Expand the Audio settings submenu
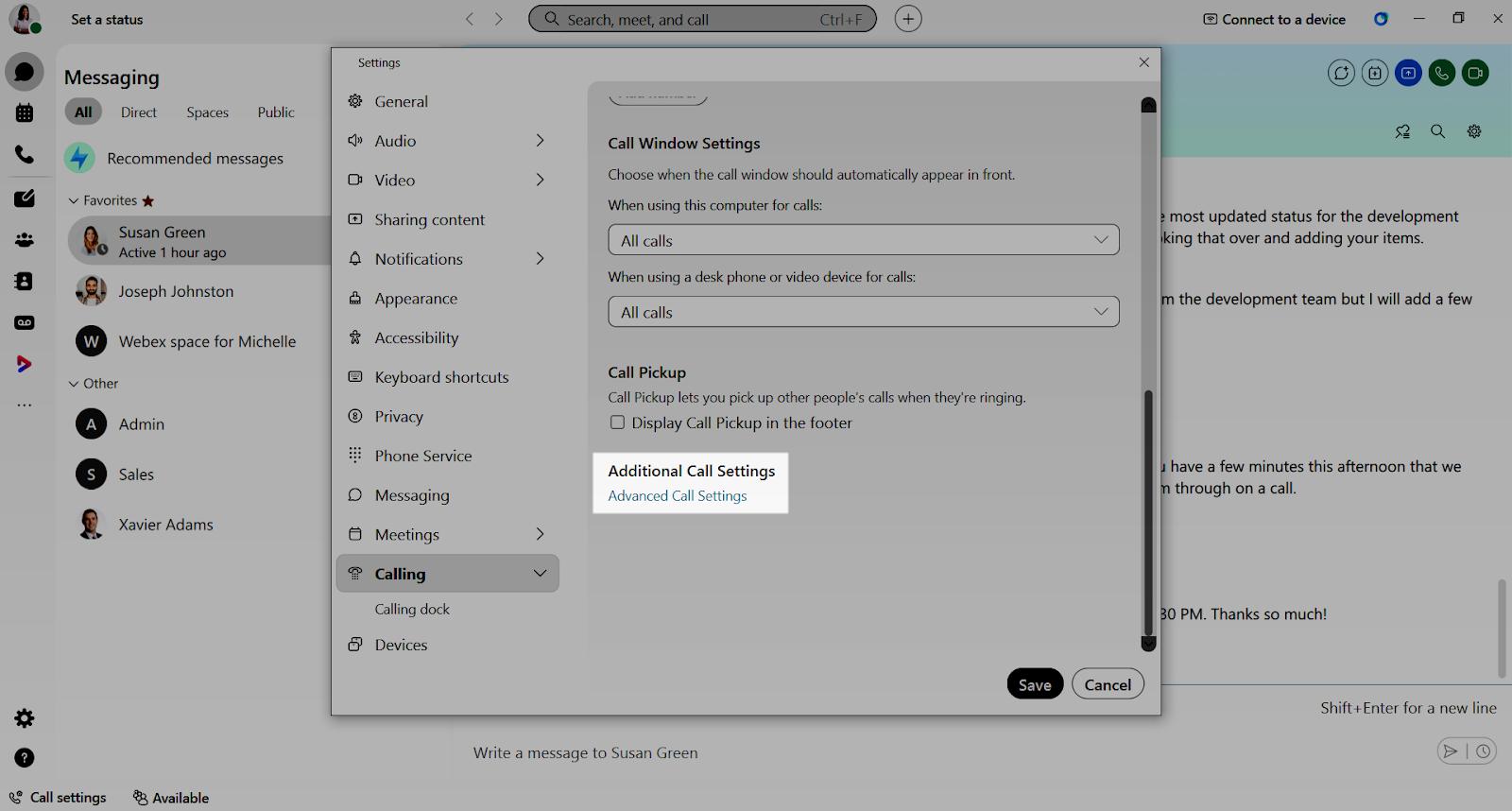This screenshot has width=1512, height=811. coord(540,141)
